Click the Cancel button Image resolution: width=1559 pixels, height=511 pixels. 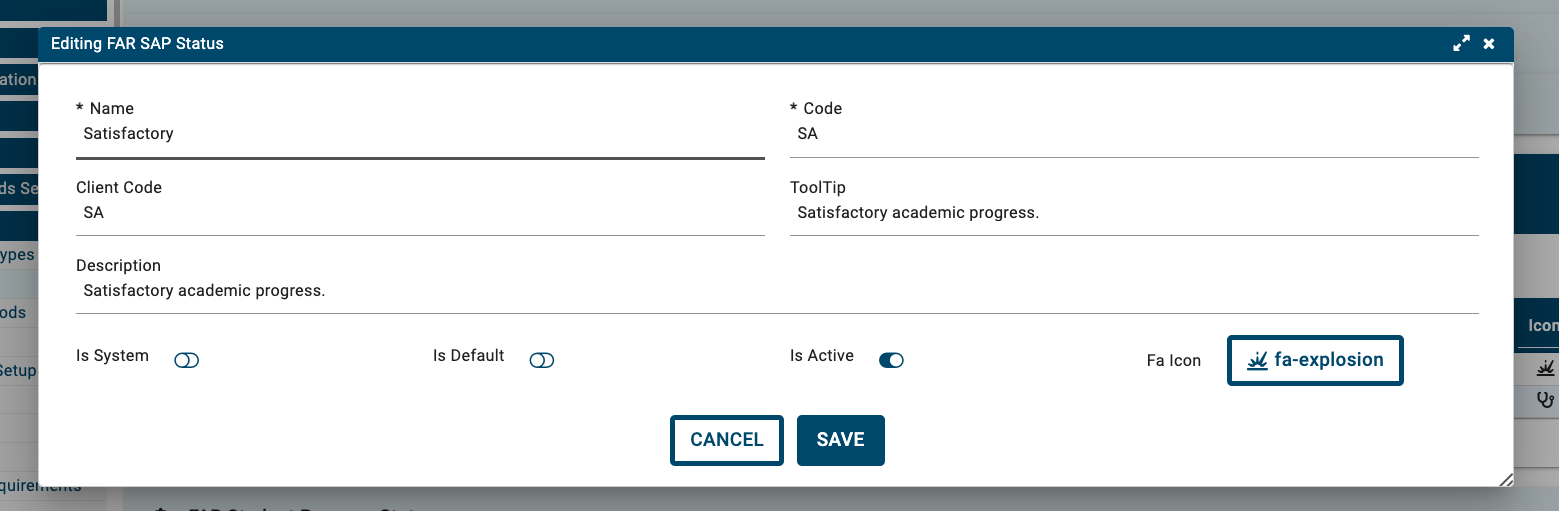pyautogui.click(x=727, y=440)
